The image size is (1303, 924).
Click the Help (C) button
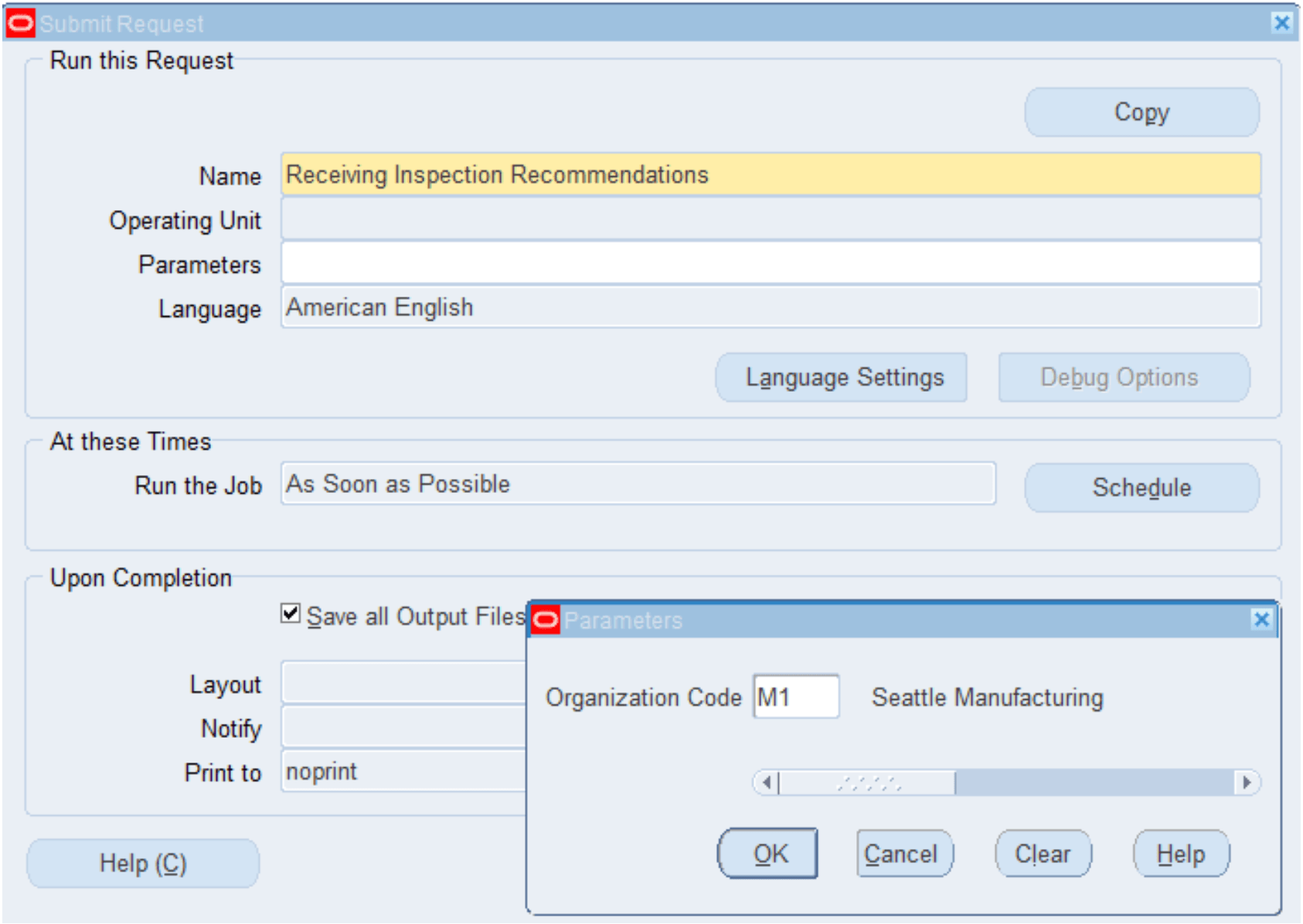tap(142, 863)
